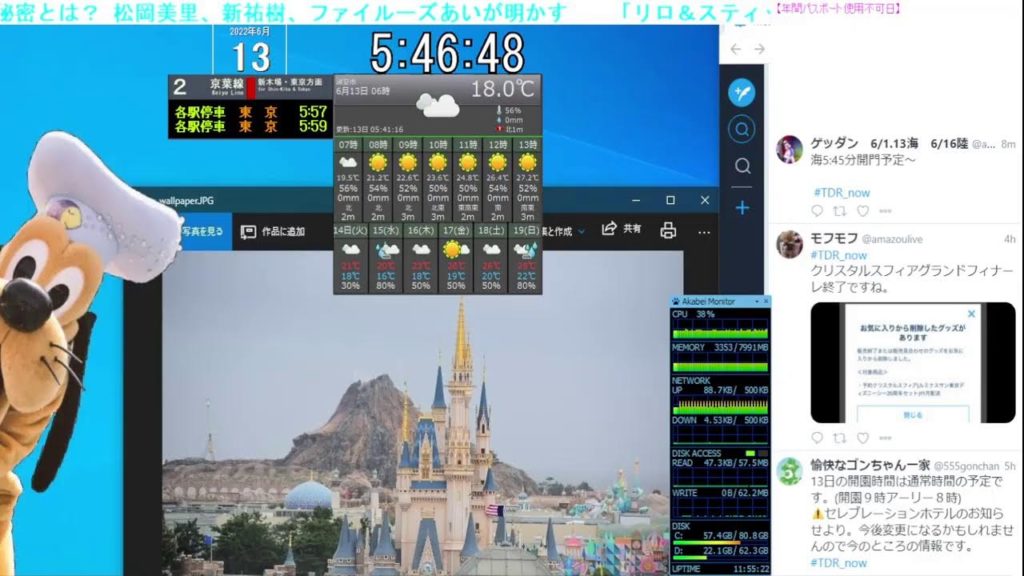Viewport: 1024px width, 576px height.
Task: Like ゲッダン's tweet with the heart toggle
Action: [864, 210]
